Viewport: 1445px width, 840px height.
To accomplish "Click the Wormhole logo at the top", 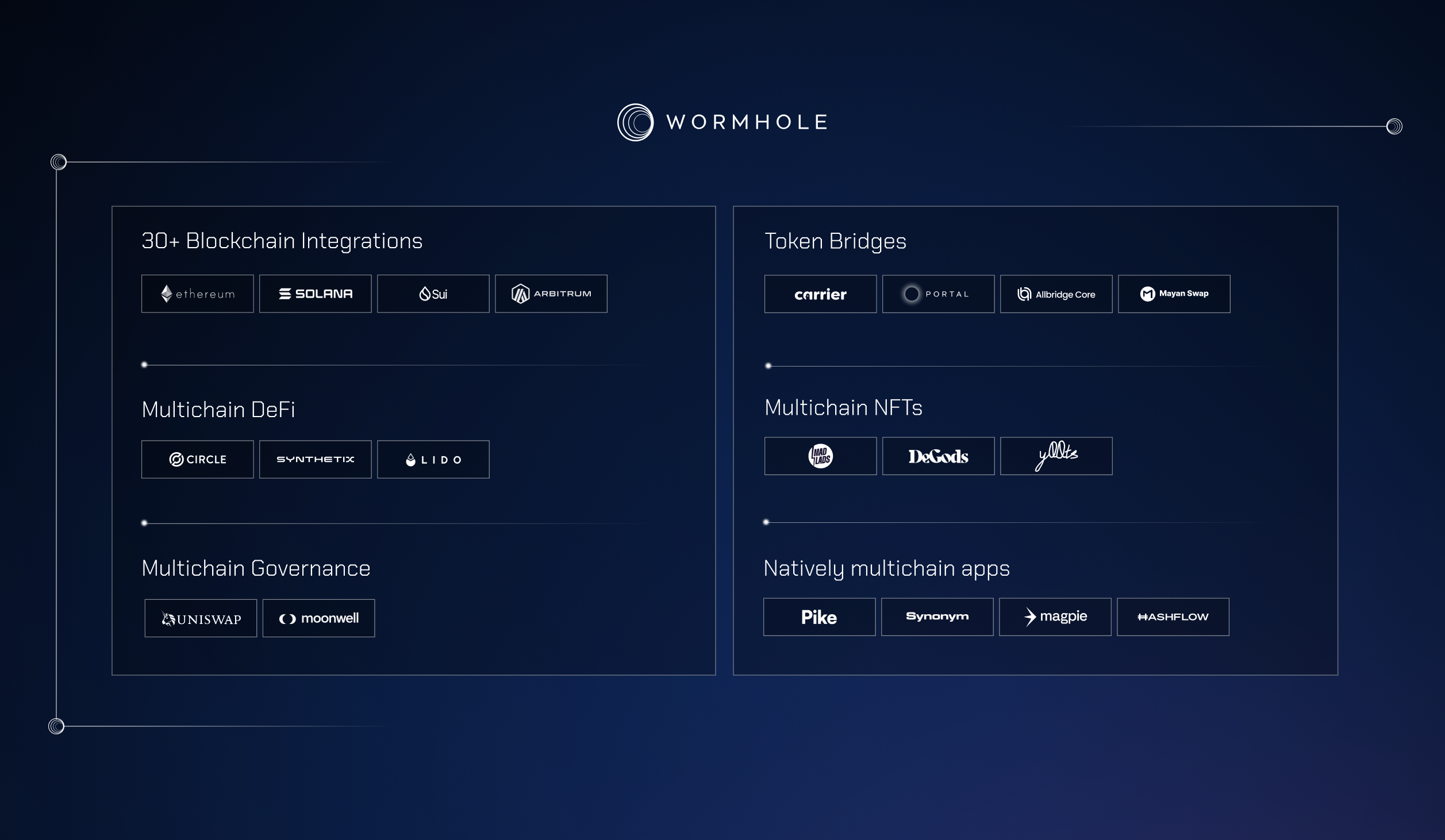I will [x=722, y=121].
